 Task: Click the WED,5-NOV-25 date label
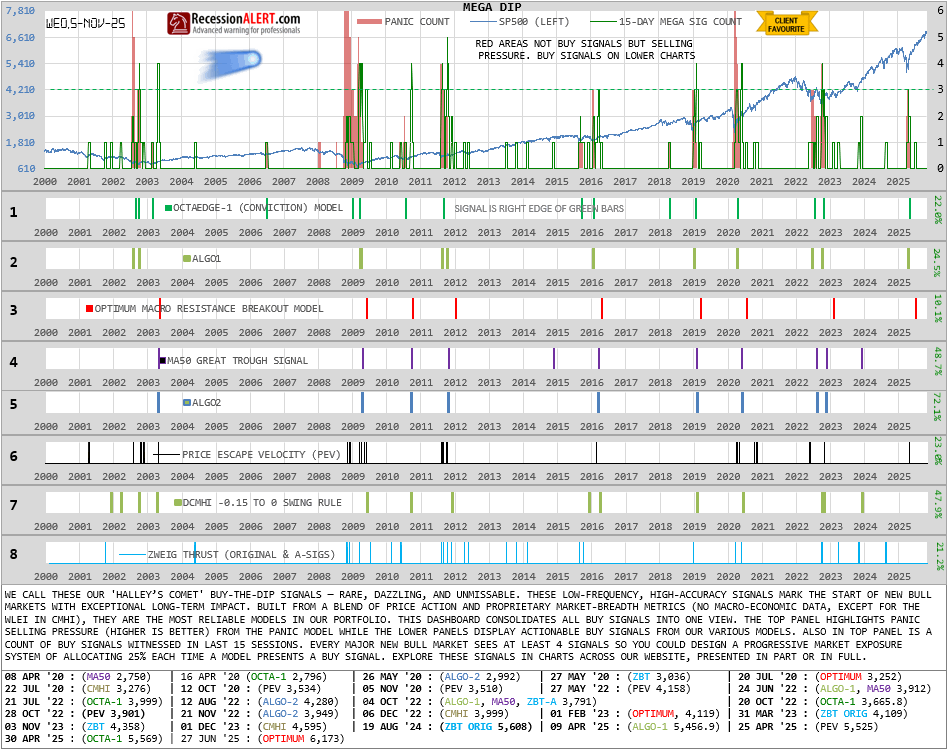(x=86, y=22)
